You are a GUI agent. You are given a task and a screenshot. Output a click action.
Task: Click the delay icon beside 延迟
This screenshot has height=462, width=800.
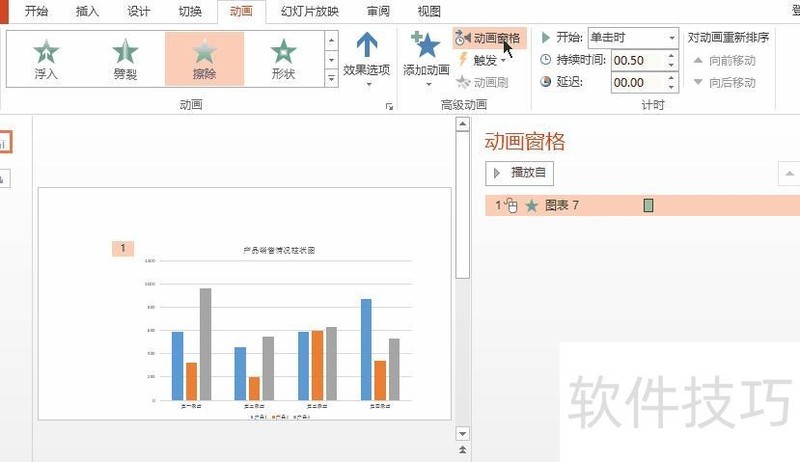tap(545, 82)
